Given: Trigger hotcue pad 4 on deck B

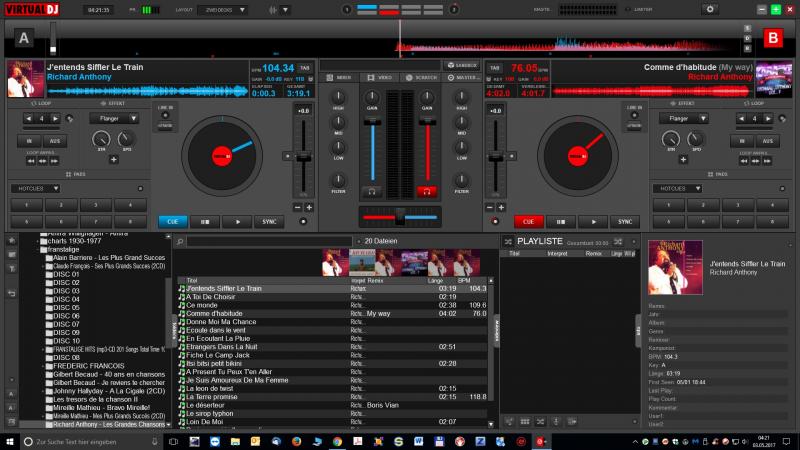Looking at the screenshot, I should [772, 205].
